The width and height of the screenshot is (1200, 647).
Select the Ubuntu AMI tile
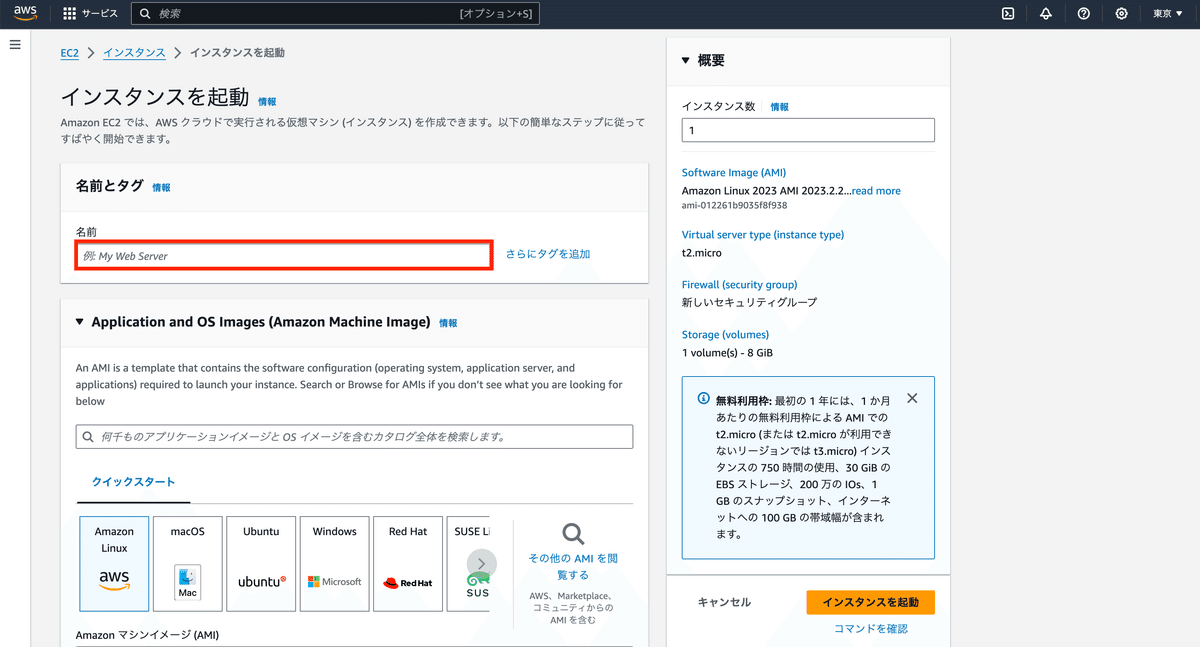click(261, 564)
